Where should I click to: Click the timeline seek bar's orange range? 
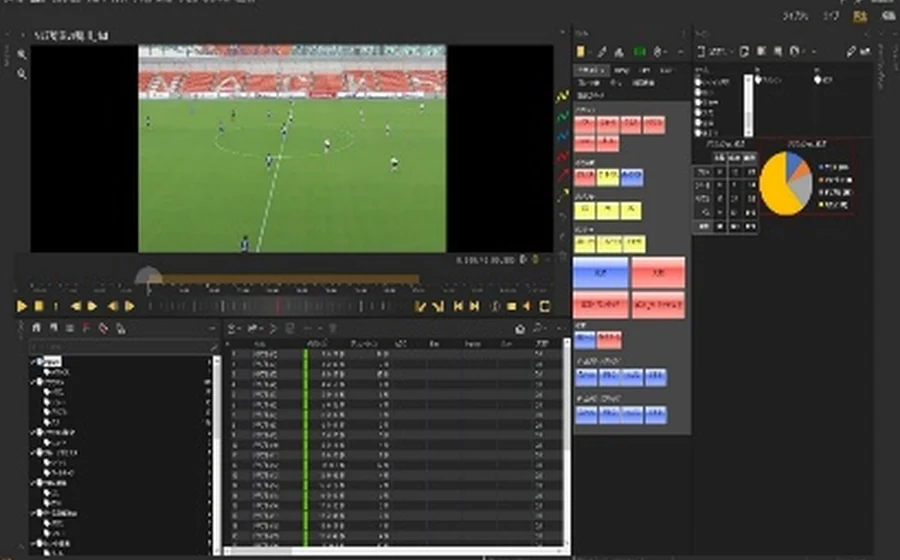click(290, 279)
